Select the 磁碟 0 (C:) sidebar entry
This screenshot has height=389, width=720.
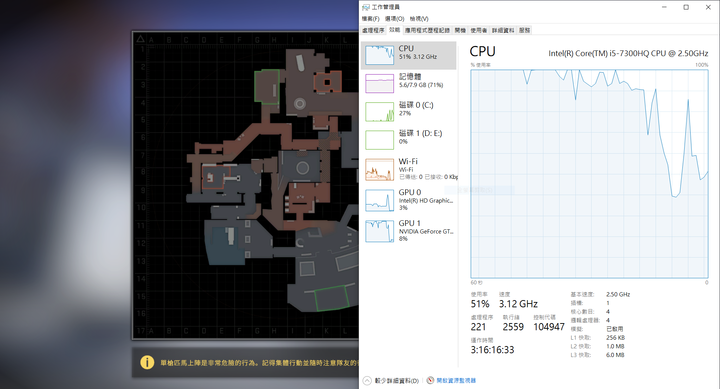(408, 112)
